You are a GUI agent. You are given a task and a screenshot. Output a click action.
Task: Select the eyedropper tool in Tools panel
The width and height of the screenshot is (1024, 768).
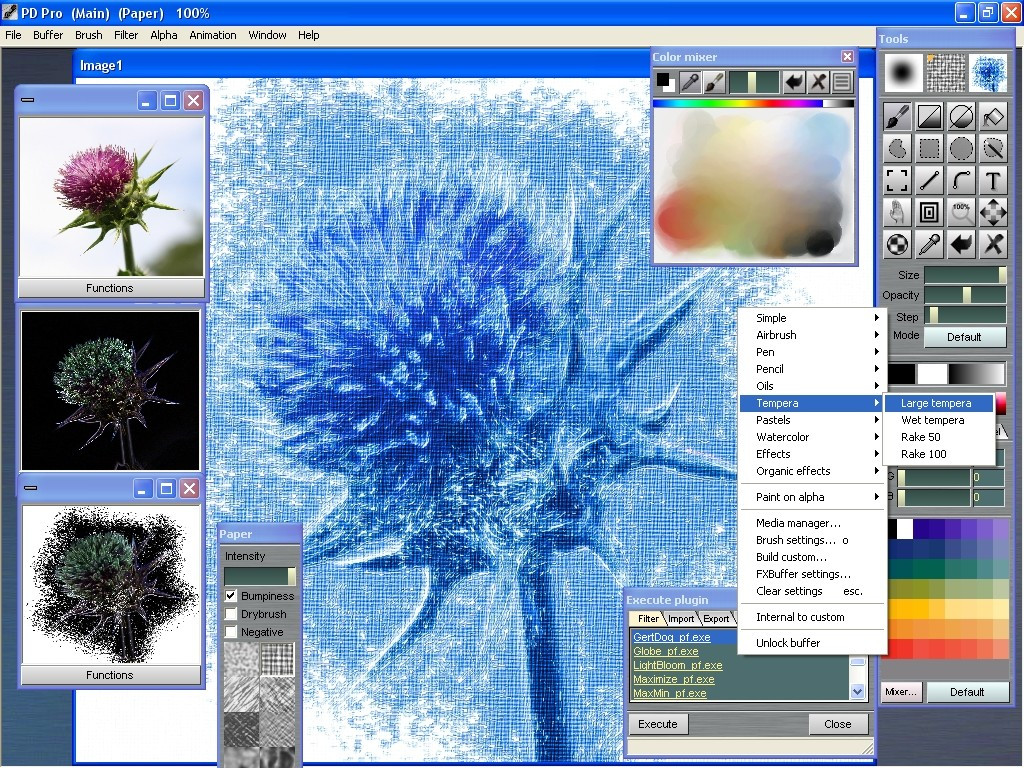(x=929, y=244)
